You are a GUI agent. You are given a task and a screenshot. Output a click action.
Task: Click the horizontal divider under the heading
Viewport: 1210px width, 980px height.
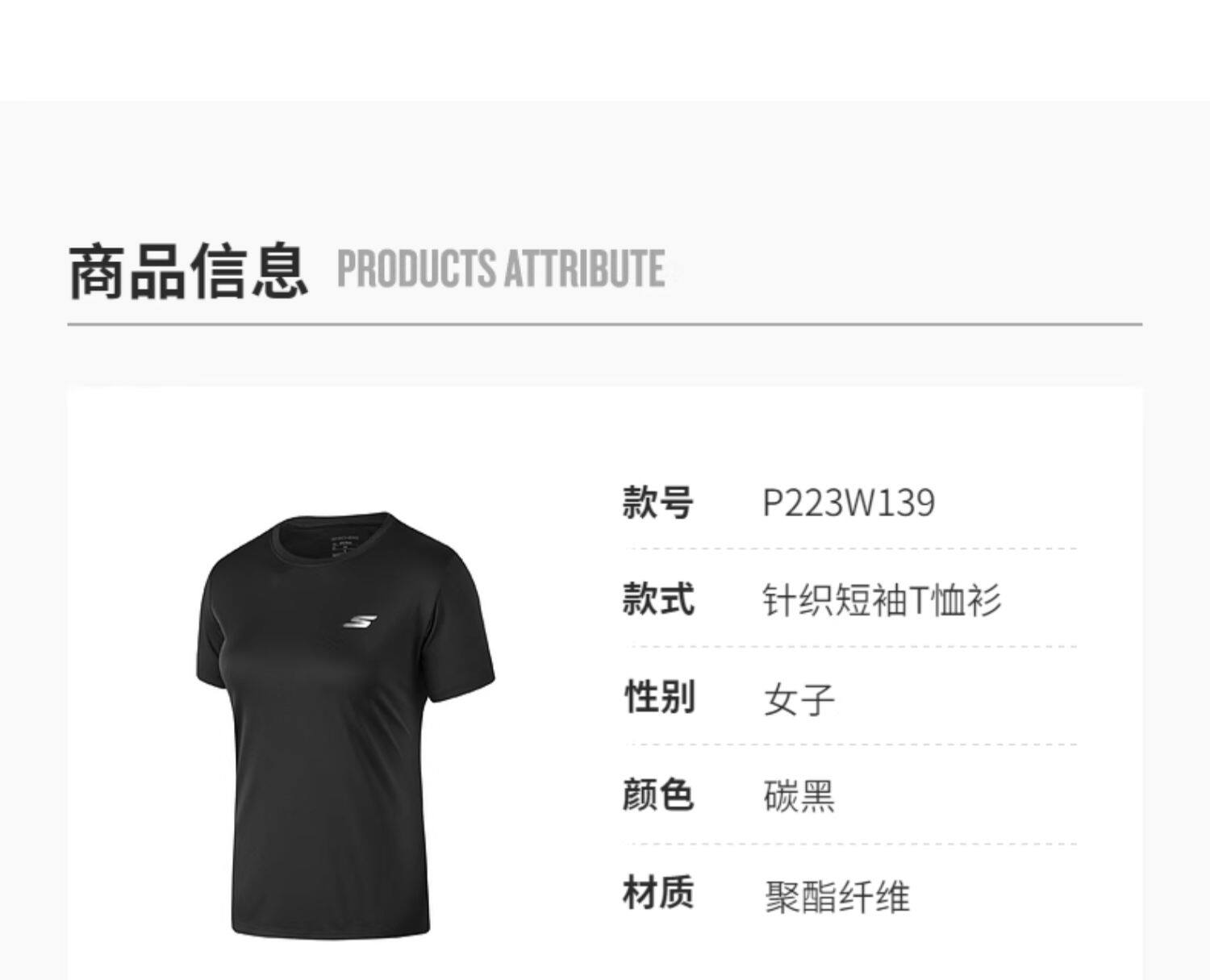(605, 324)
